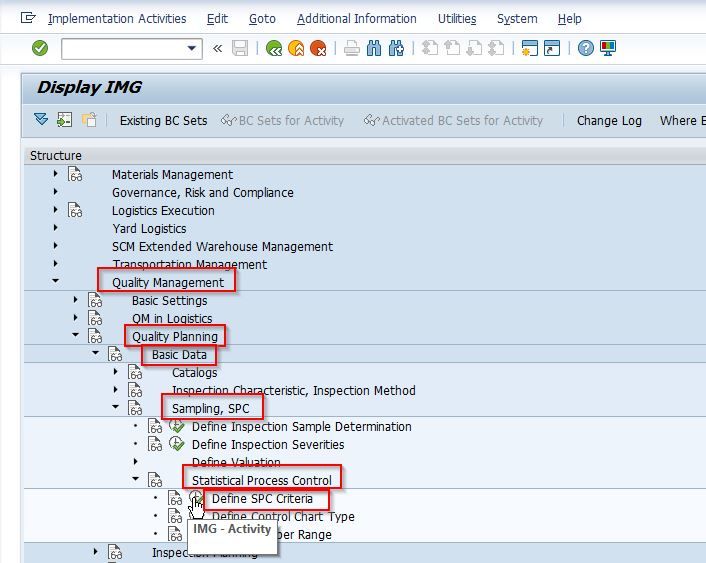The width and height of the screenshot is (706, 563).
Task: Open the Edit menu
Action: pos(217,19)
